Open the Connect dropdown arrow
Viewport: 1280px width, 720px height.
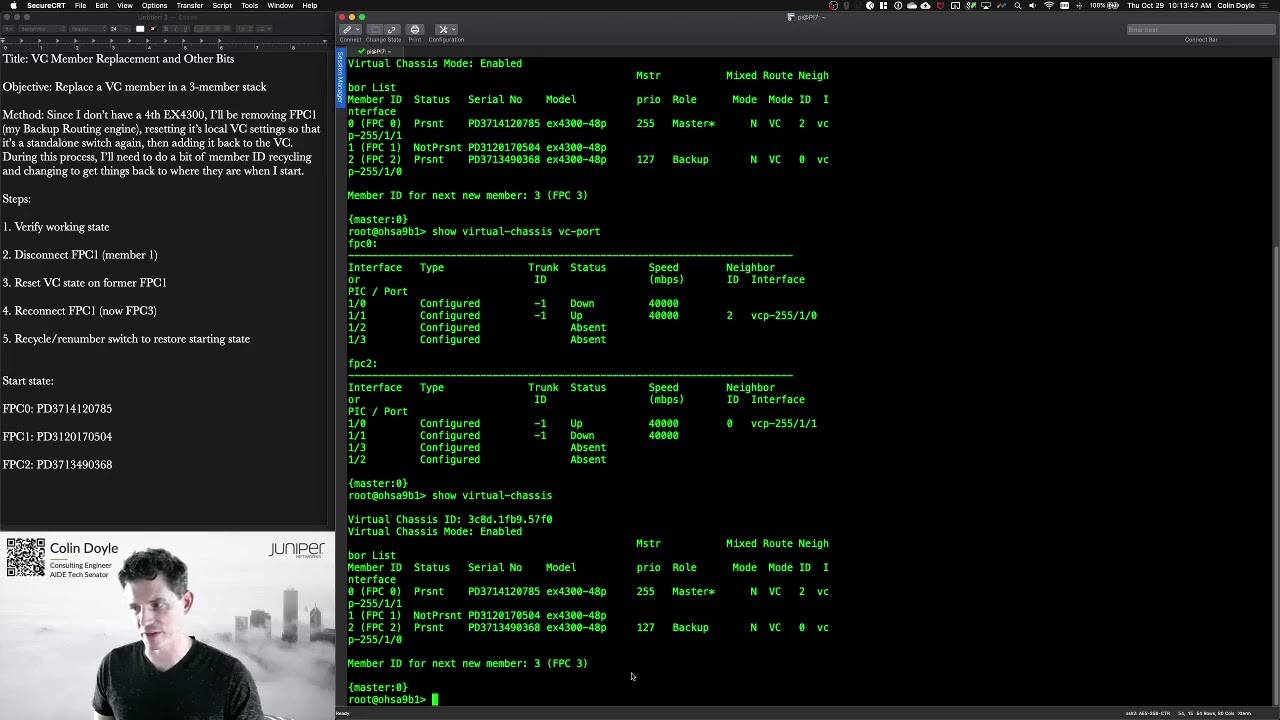point(358,30)
